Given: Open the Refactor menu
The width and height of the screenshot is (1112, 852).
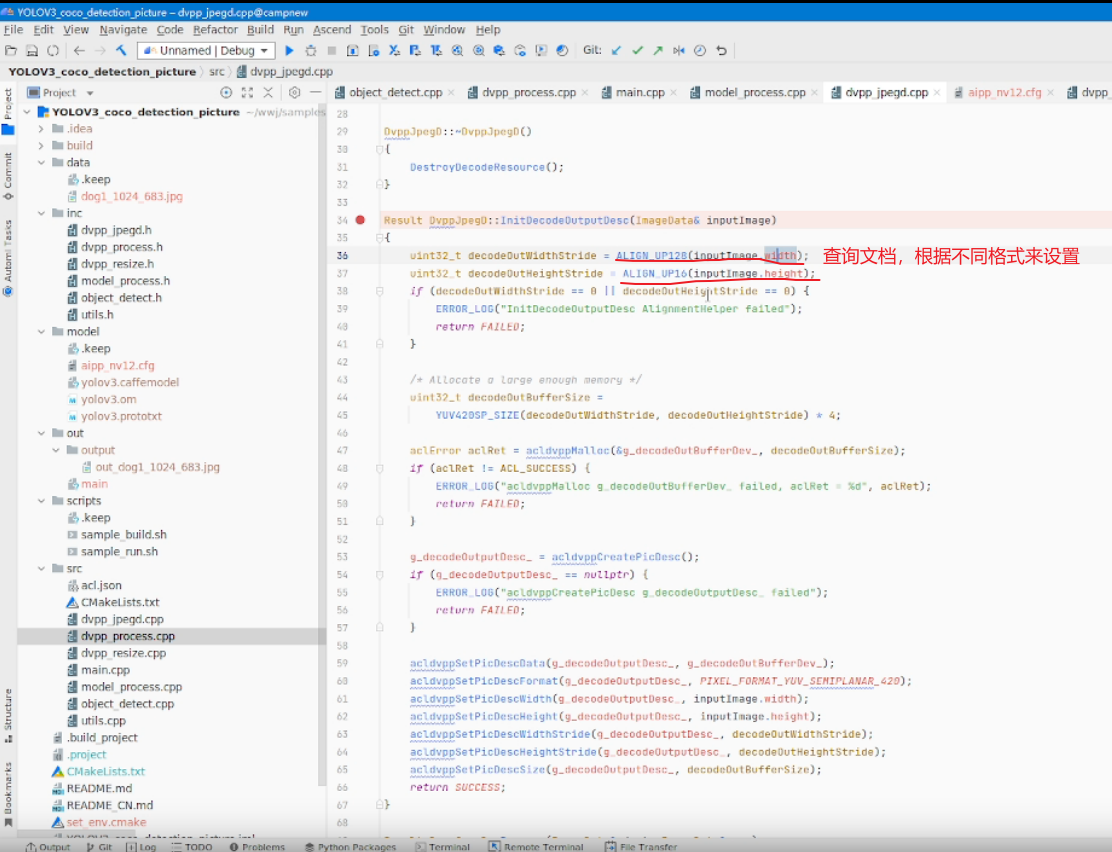Looking at the screenshot, I should 215,30.
